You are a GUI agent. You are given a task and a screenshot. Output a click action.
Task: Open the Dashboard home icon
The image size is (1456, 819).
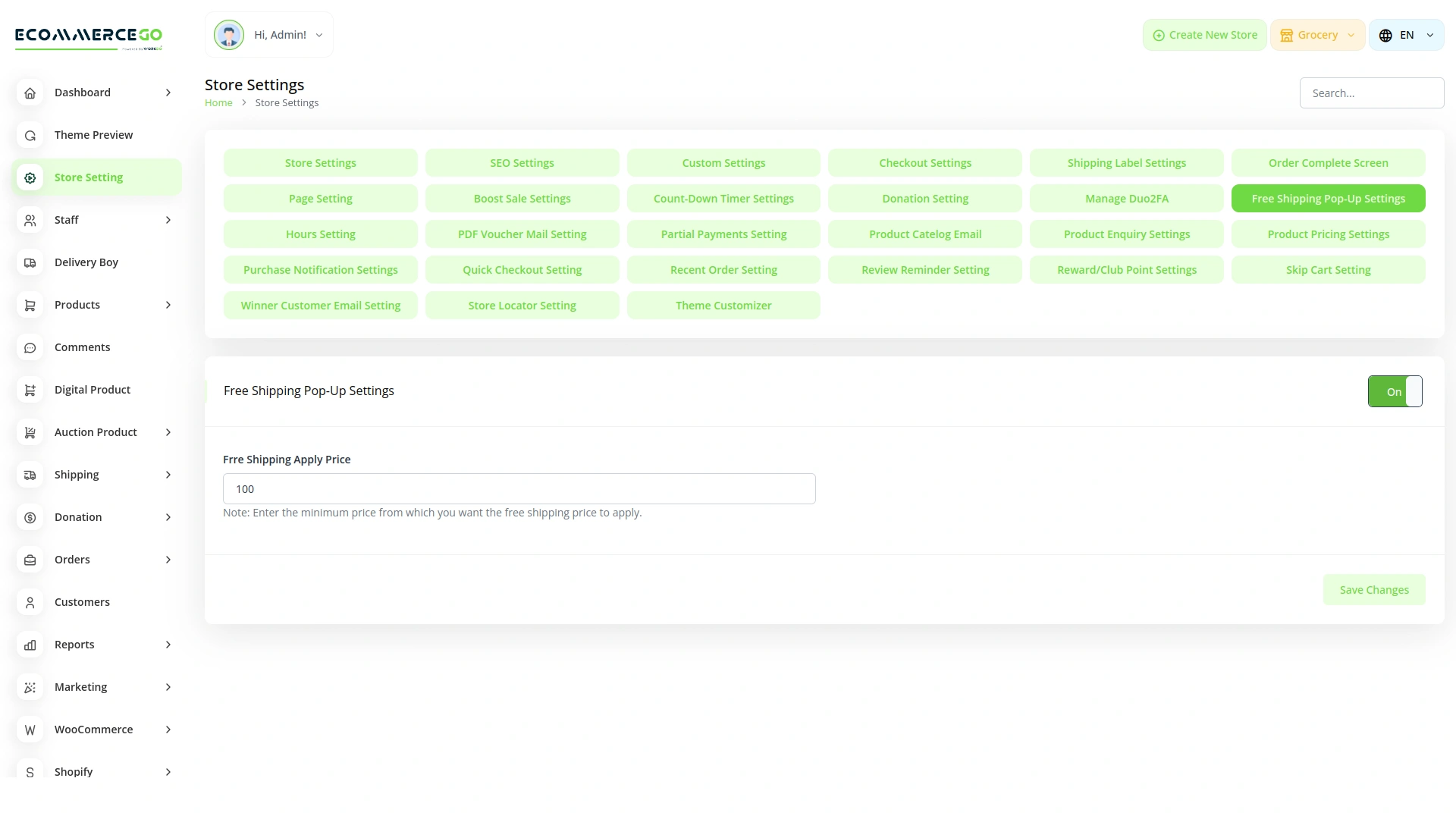pyautogui.click(x=30, y=93)
